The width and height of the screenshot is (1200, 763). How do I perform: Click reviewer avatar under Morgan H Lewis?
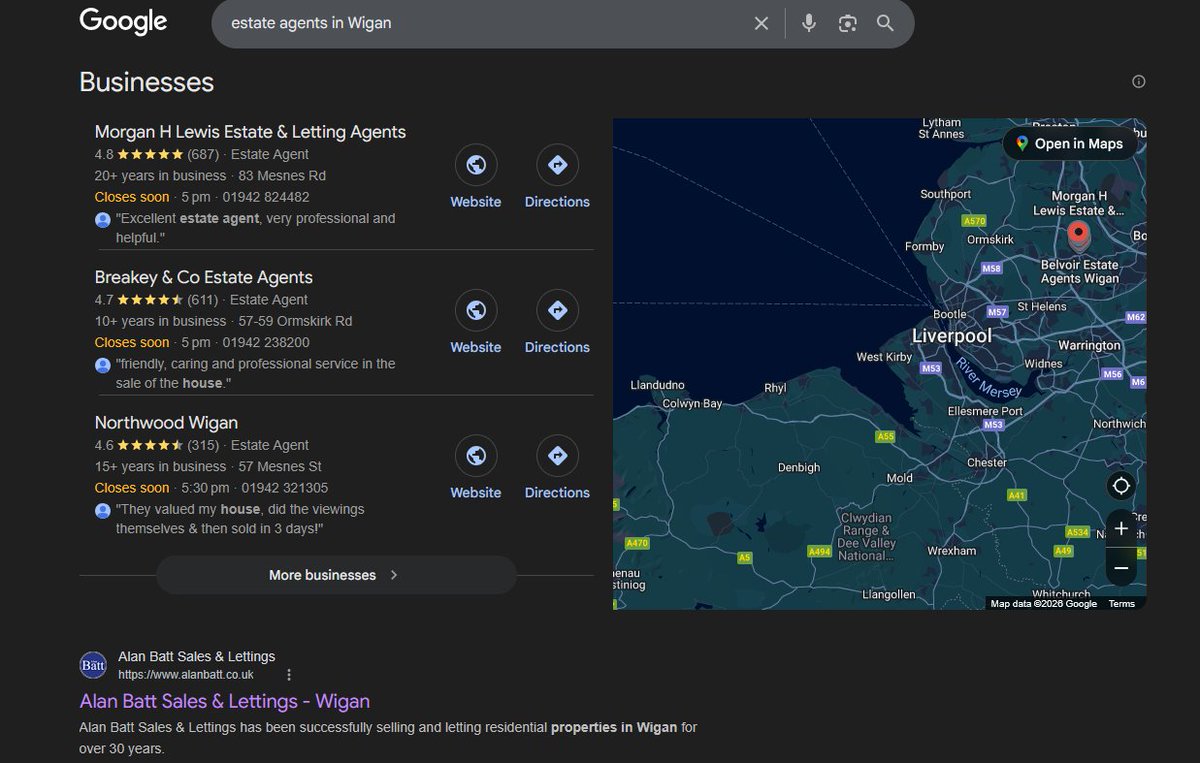pyautogui.click(x=102, y=219)
